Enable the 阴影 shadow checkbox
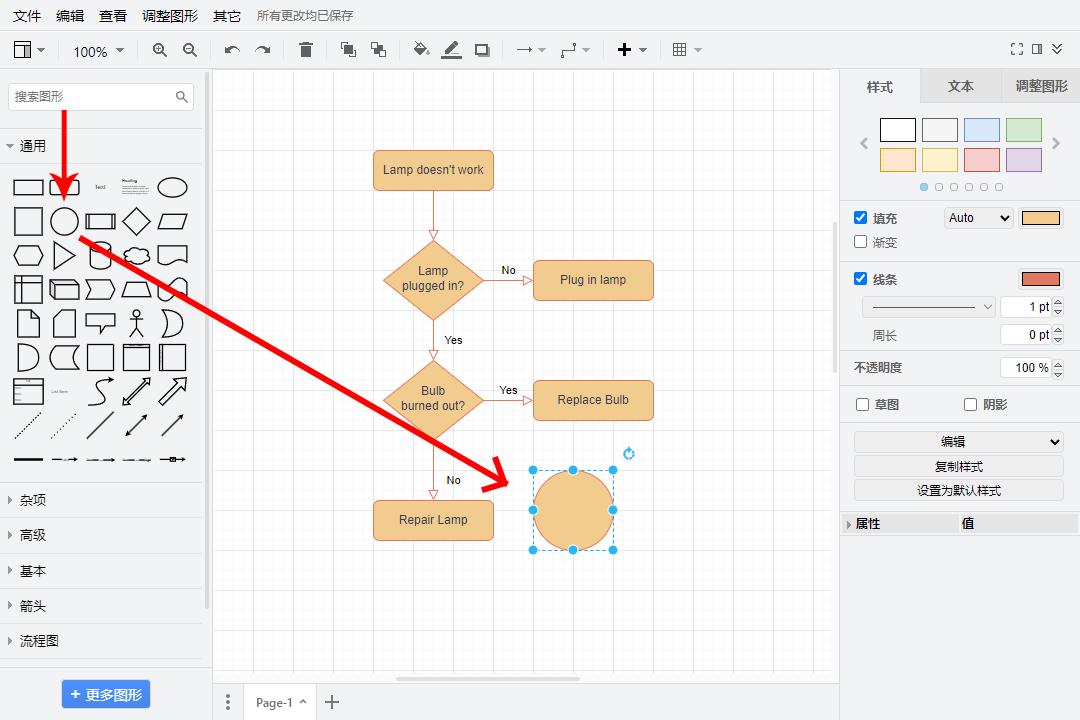Viewport: 1080px width, 720px height. pos(970,405)
